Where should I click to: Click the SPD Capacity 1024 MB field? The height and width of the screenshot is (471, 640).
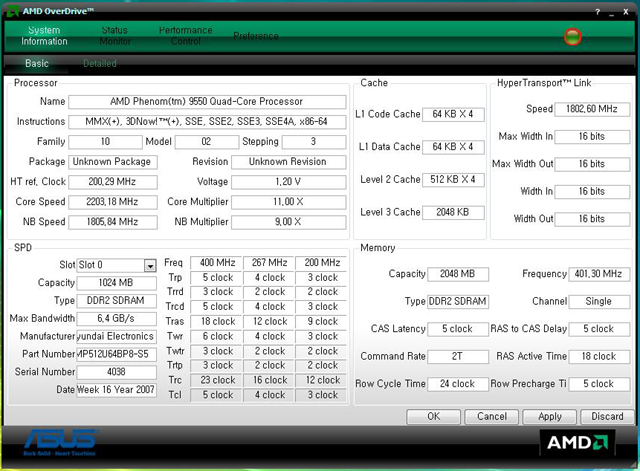pyautogui.click(x=116, y=283)
